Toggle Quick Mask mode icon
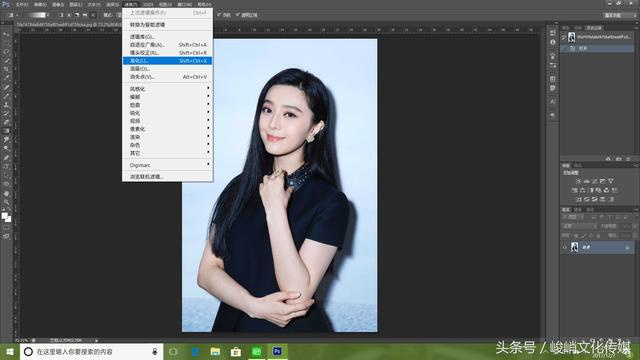This screenshot has width=640, height=360. (x=6, y=228)
